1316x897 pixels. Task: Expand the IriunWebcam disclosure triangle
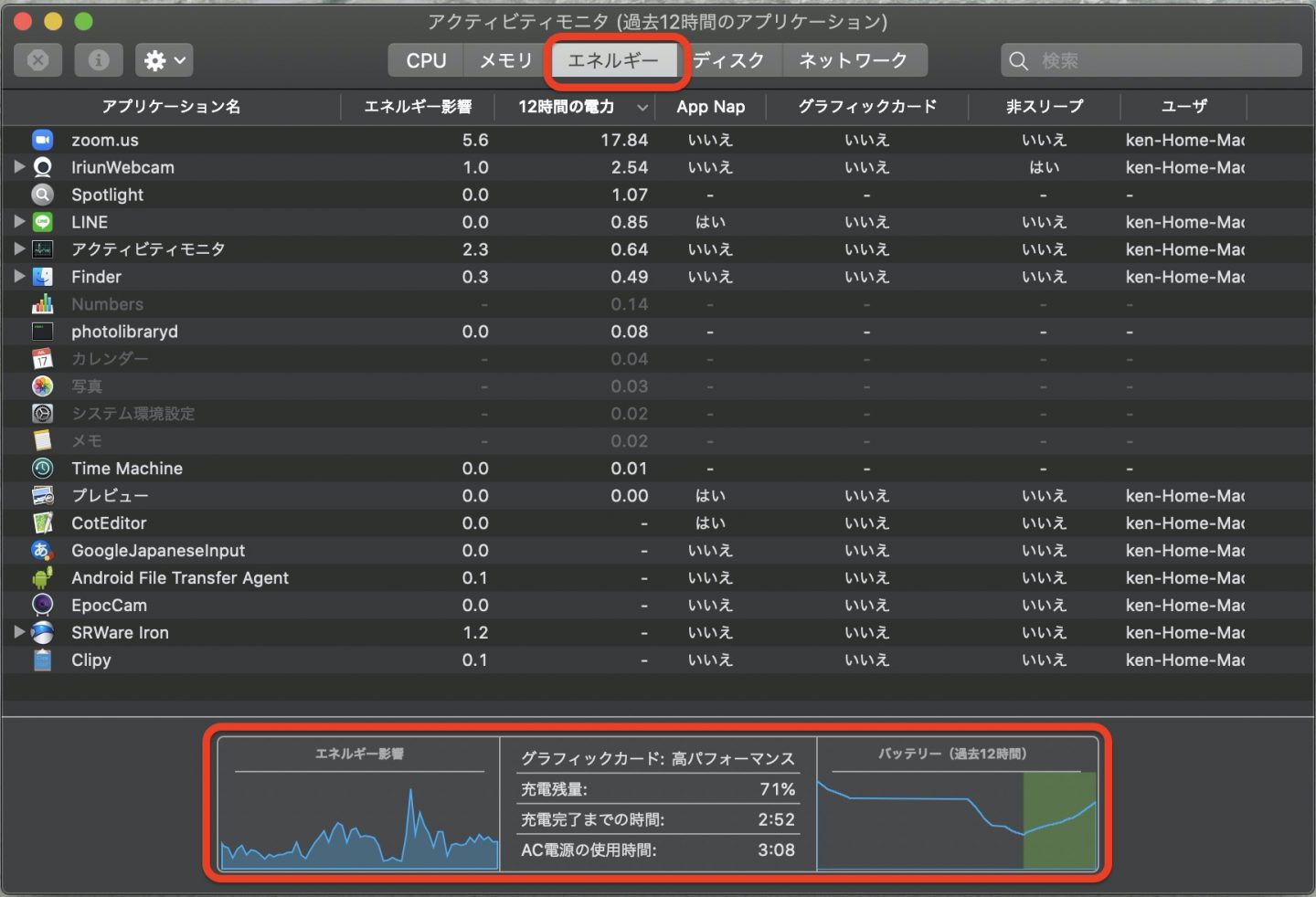19,167
